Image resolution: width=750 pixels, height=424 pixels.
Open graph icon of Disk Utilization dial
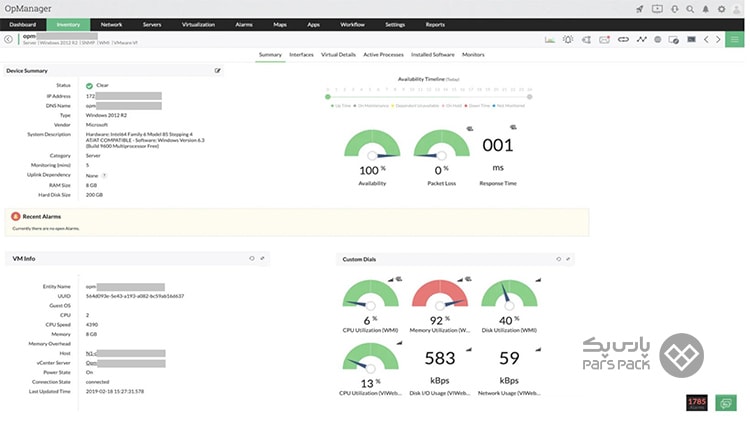pos(538,279)
